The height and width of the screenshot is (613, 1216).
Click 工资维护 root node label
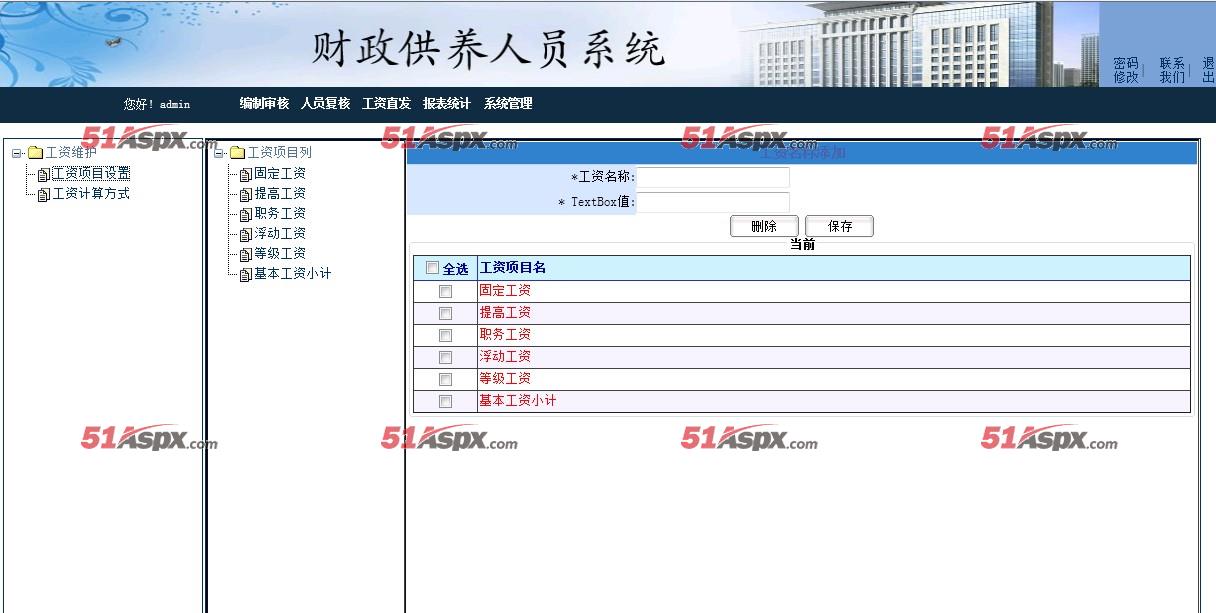pos(72,153)
